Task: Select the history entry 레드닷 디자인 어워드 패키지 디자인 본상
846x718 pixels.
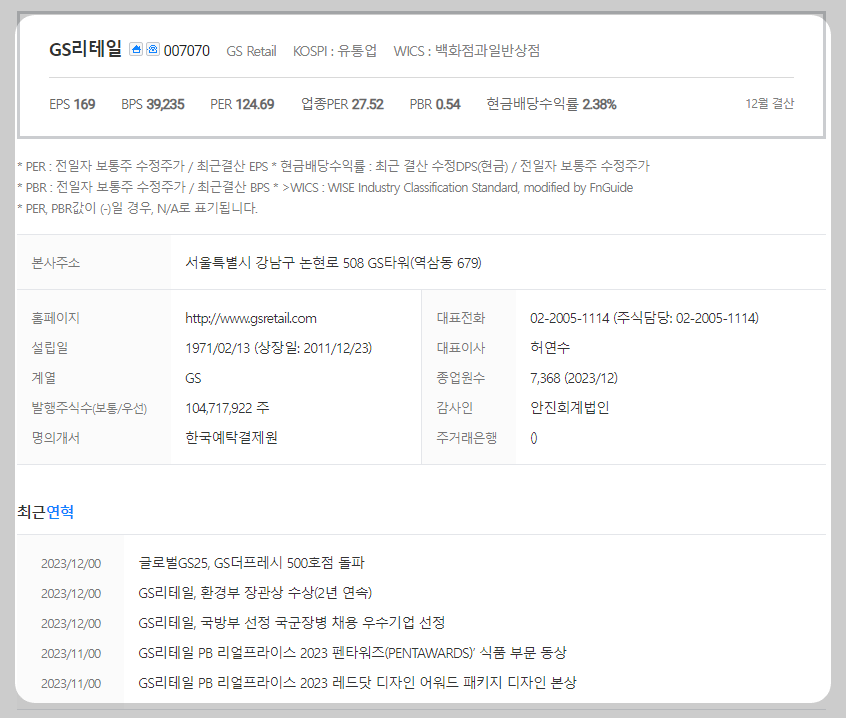Action: pyautogui.click(x=358, y=683)
